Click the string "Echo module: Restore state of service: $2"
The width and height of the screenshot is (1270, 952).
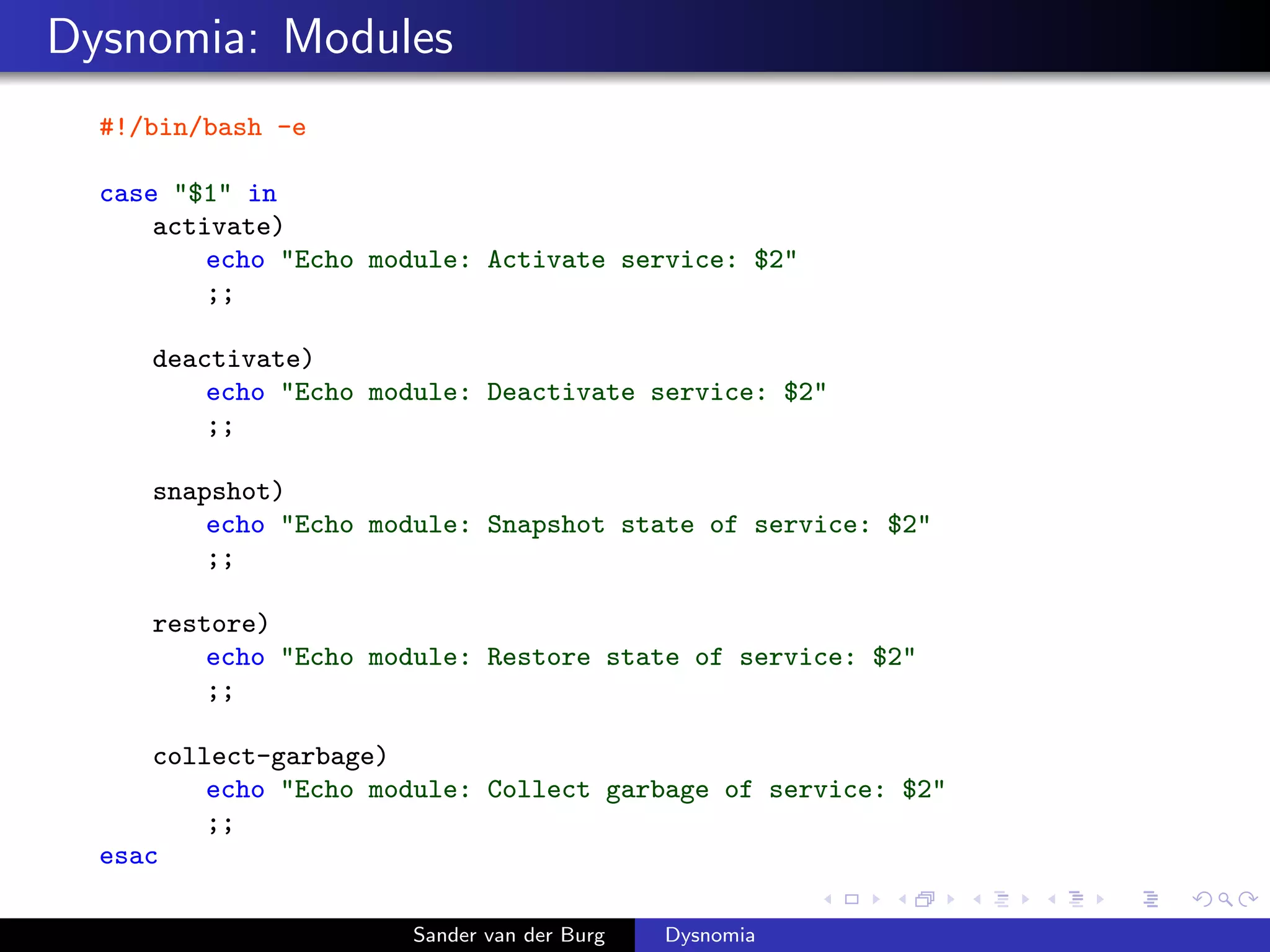pyautogui.click(x=598, y=656)
